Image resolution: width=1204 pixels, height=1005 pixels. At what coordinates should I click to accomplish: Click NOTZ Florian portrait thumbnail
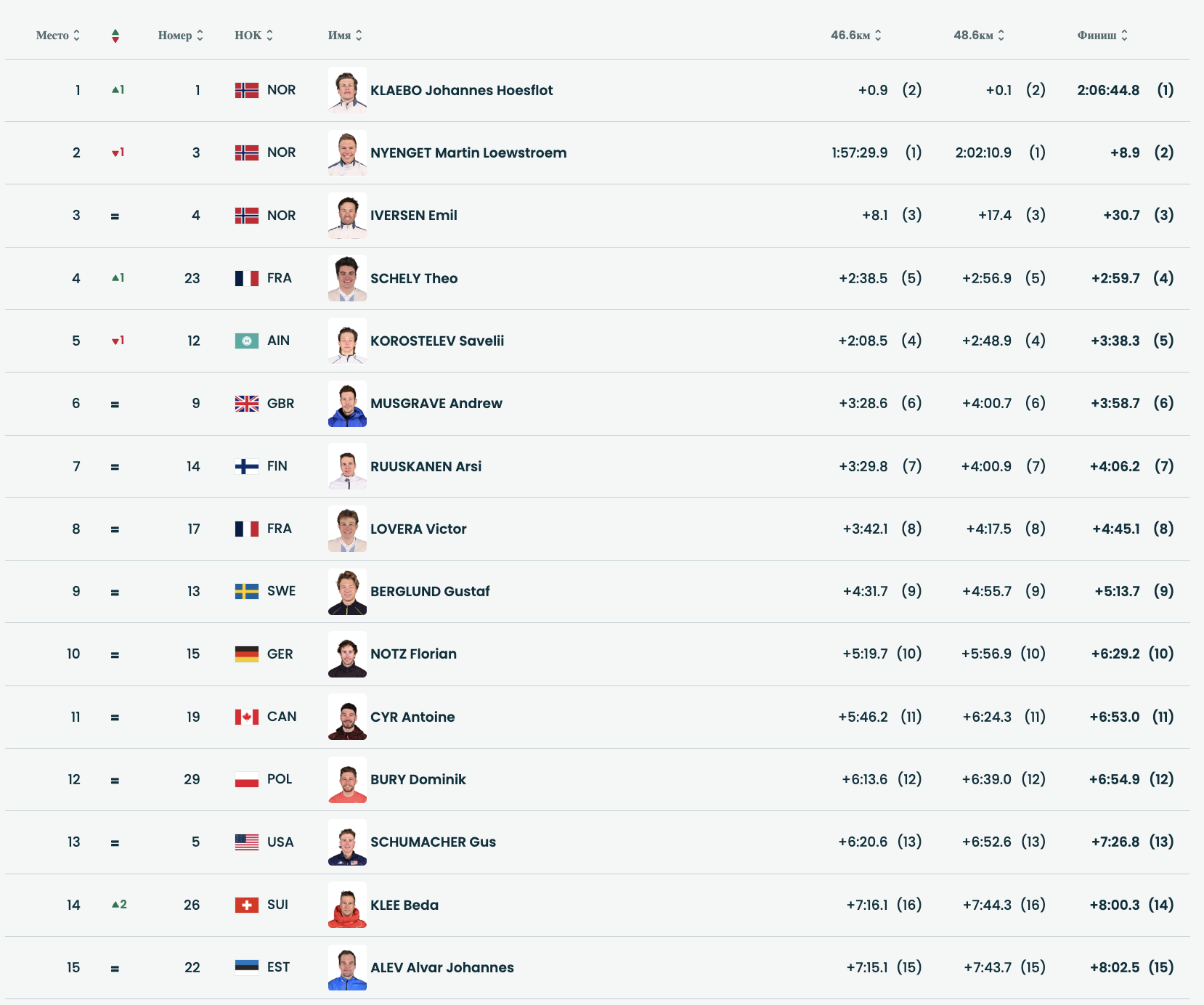tap(347, 654)
